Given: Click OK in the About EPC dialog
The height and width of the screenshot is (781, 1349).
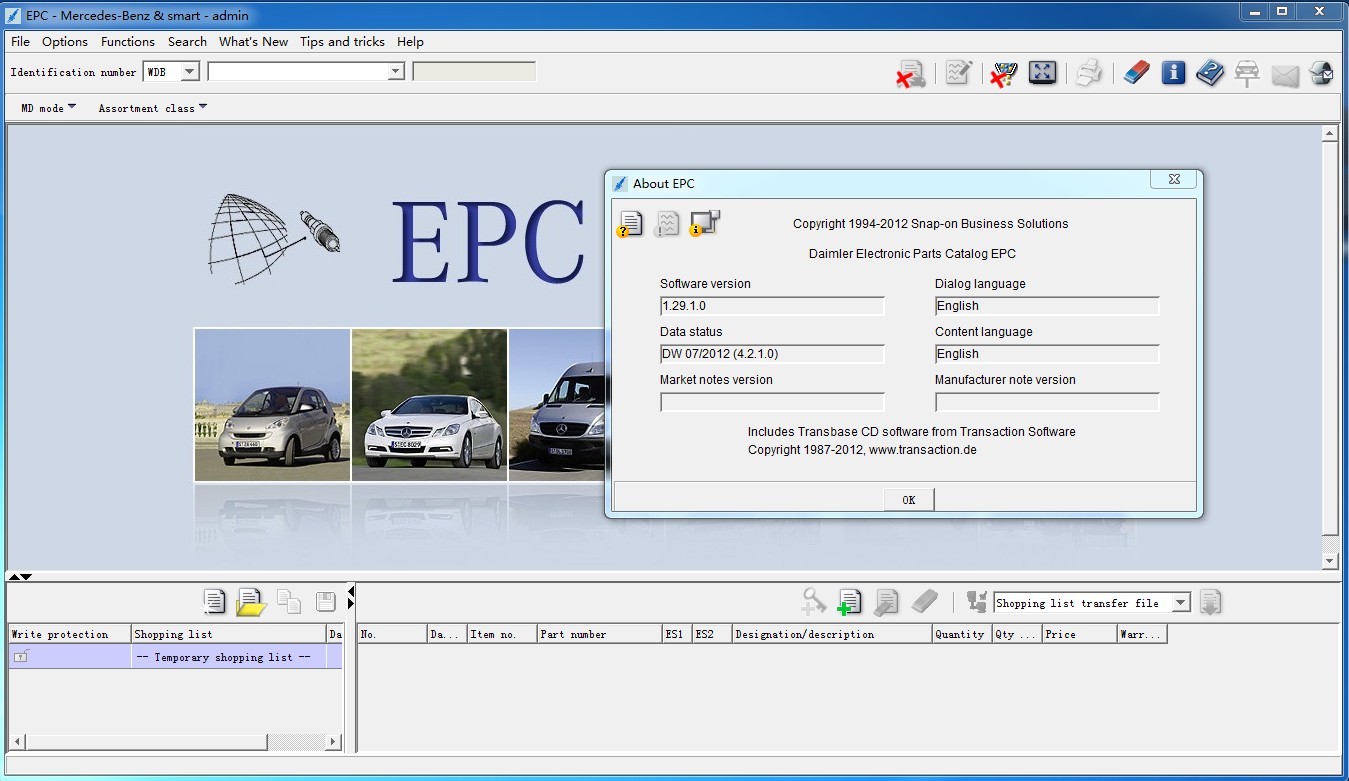Looking at the screenshot, I should [x=909, y=500].
